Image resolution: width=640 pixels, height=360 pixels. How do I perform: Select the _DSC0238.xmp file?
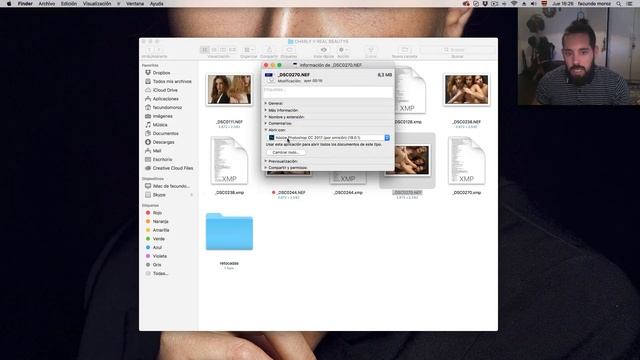[x=229, y=160]
